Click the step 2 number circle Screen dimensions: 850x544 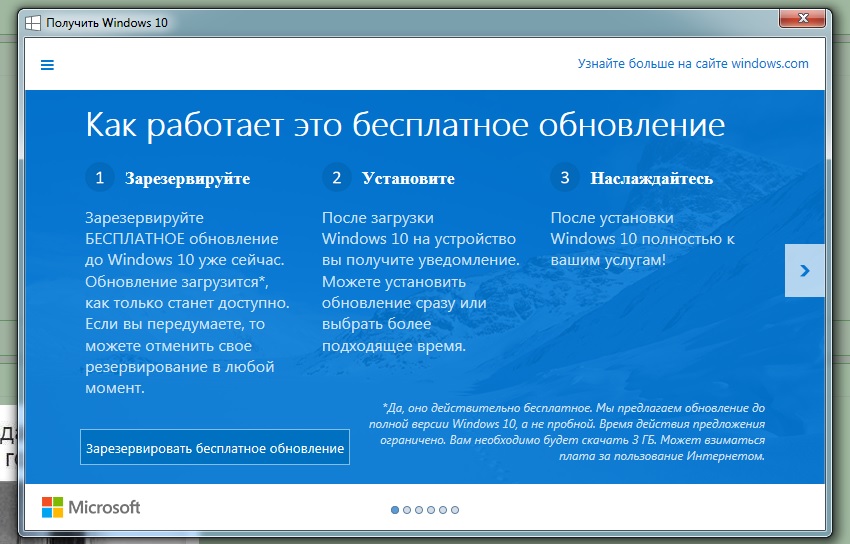[337, 178]
